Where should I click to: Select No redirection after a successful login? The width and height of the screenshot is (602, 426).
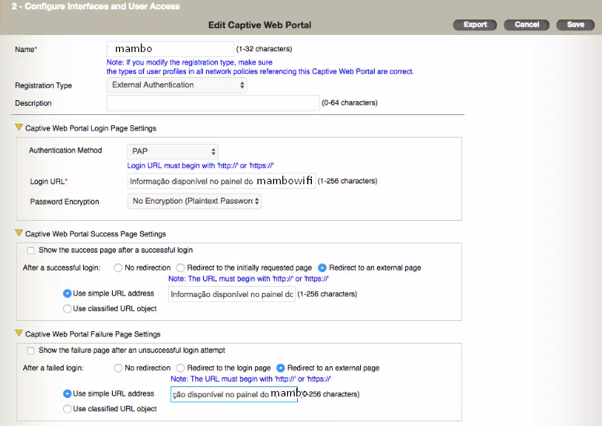pos(118,268)
